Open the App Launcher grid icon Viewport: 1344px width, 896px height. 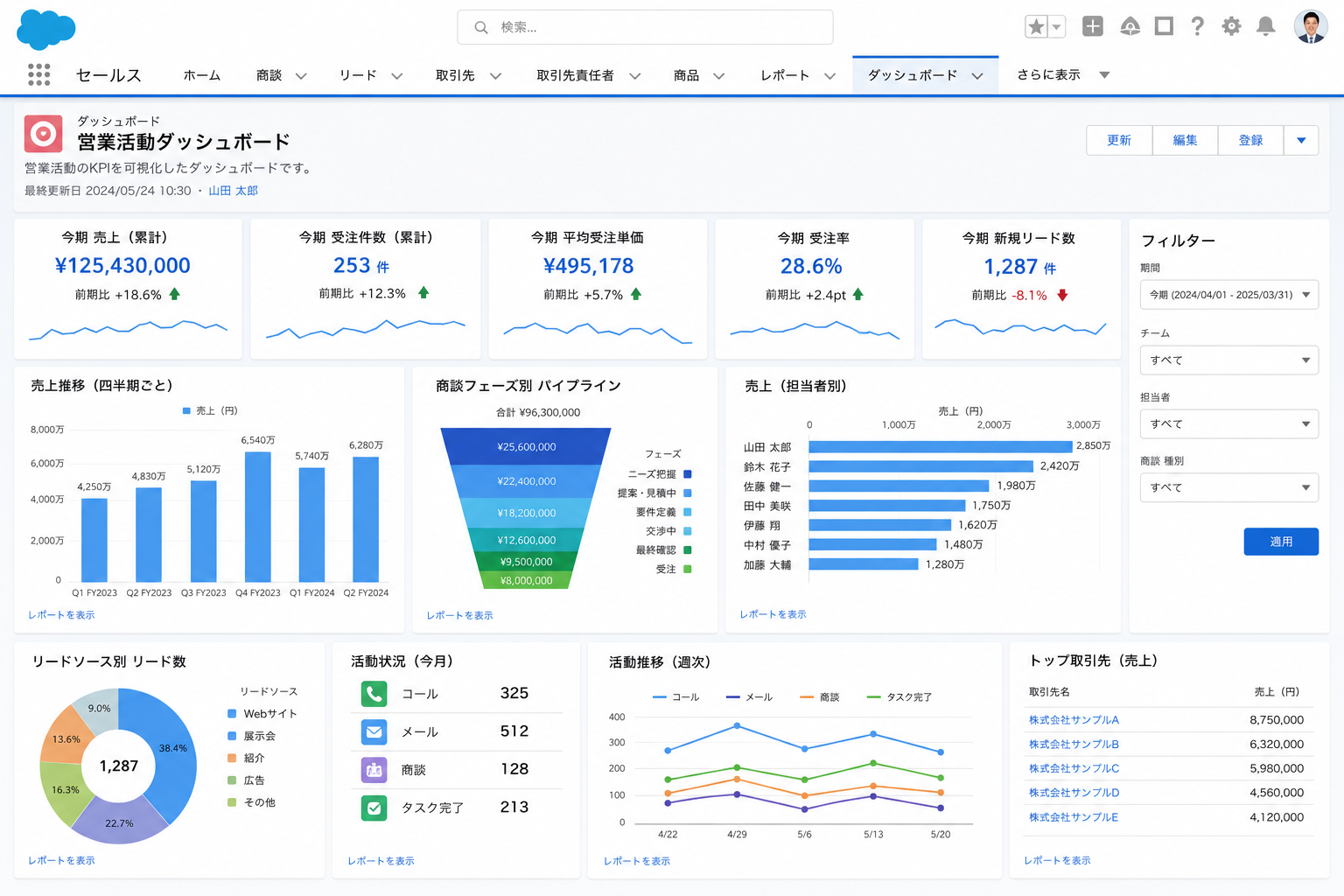click(x=38, y=74)
